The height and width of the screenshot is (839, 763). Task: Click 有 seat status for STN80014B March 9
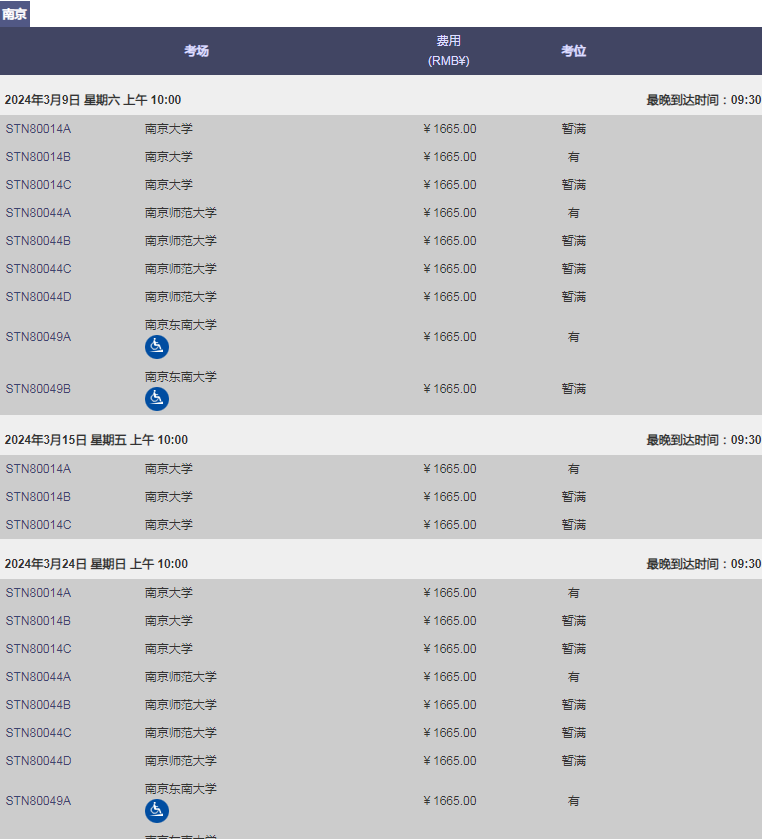pos(573,157)
